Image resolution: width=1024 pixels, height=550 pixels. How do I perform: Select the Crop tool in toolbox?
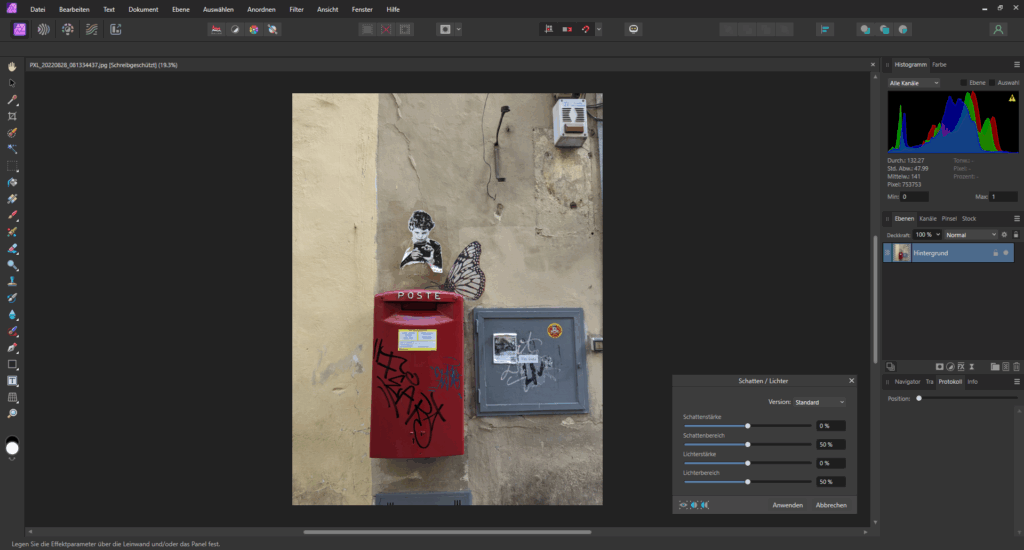click(12, 116)
